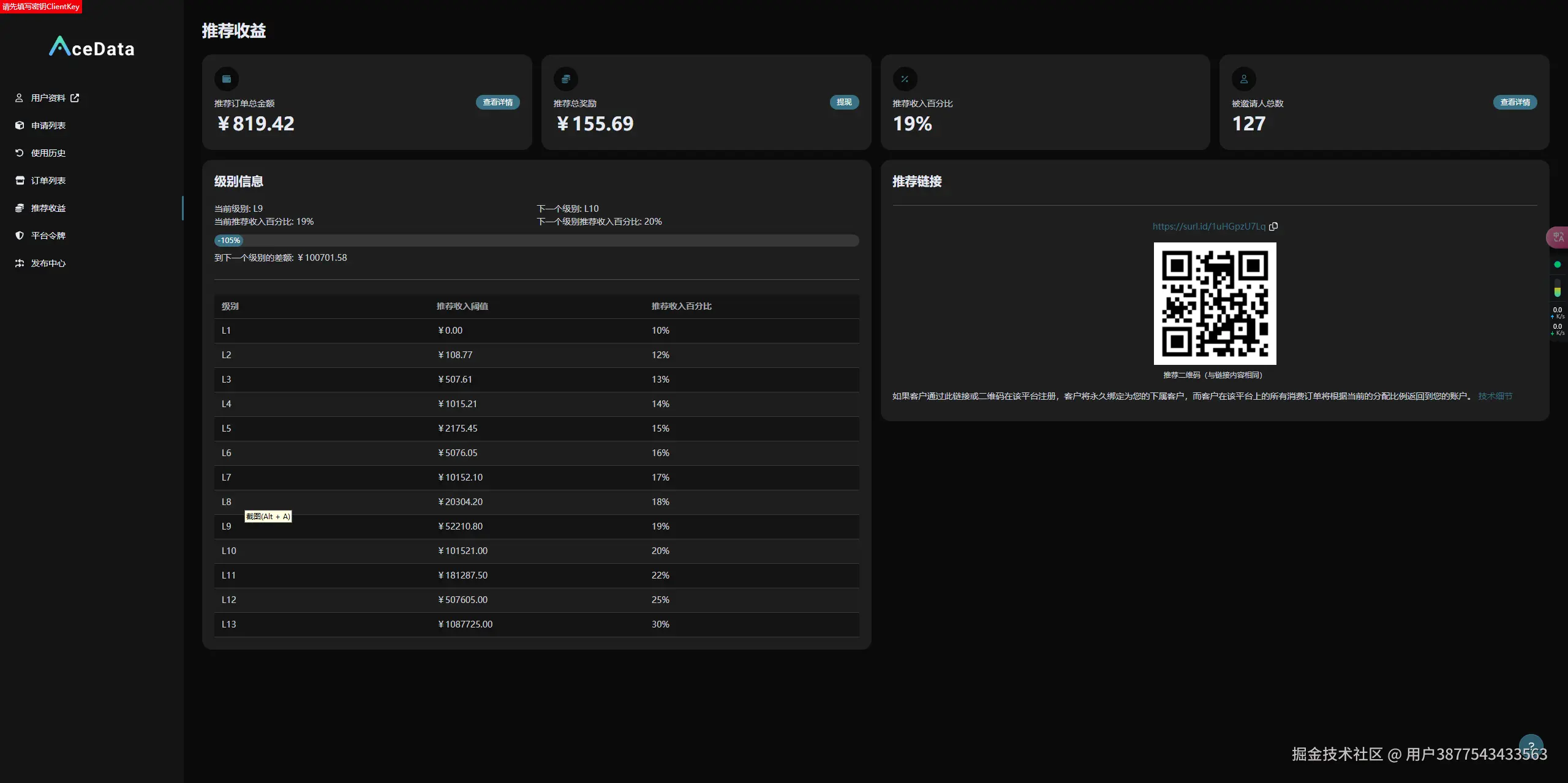Open 订单列表 in sidebar
Screen dimensions: 1568x783
coord(48,181)
